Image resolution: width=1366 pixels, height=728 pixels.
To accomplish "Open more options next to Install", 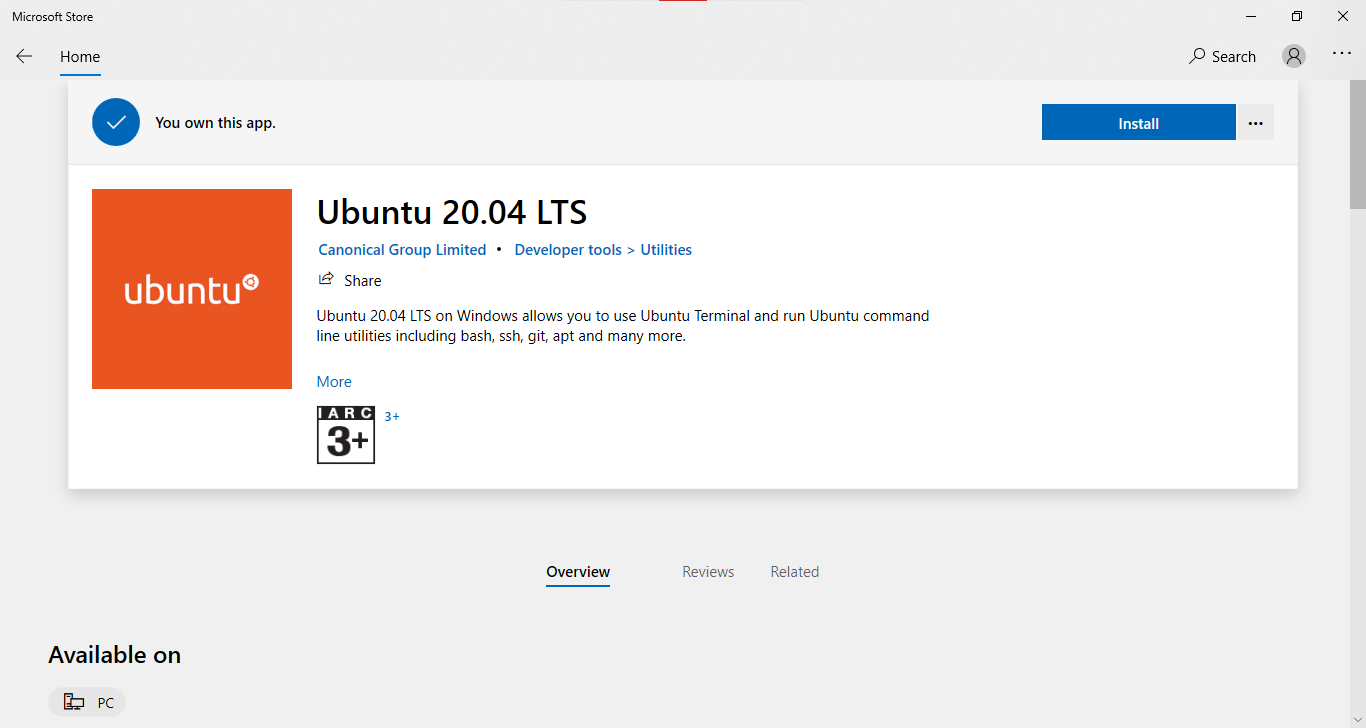I will (1256, 123).
